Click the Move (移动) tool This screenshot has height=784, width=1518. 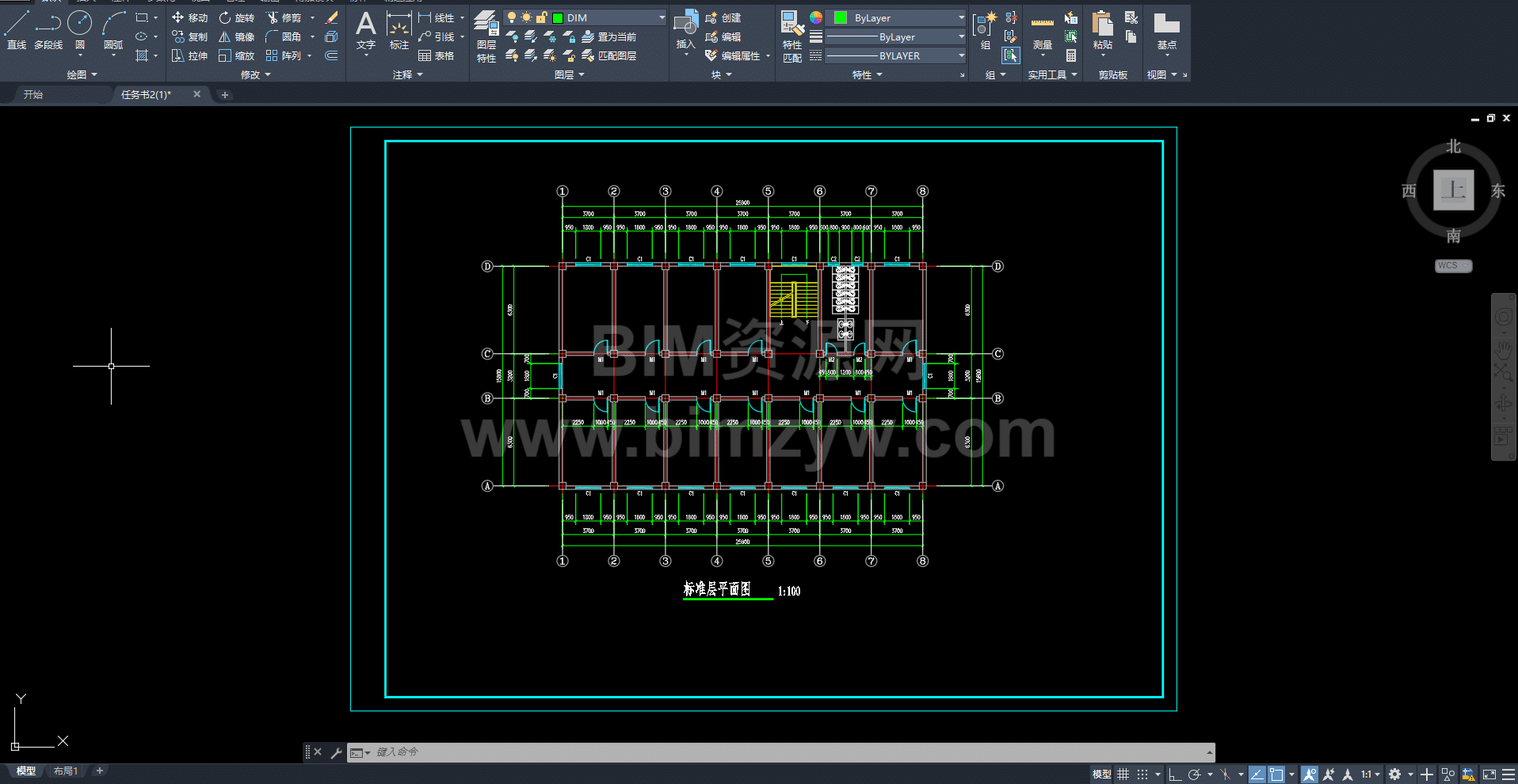[x=189, y=17]
